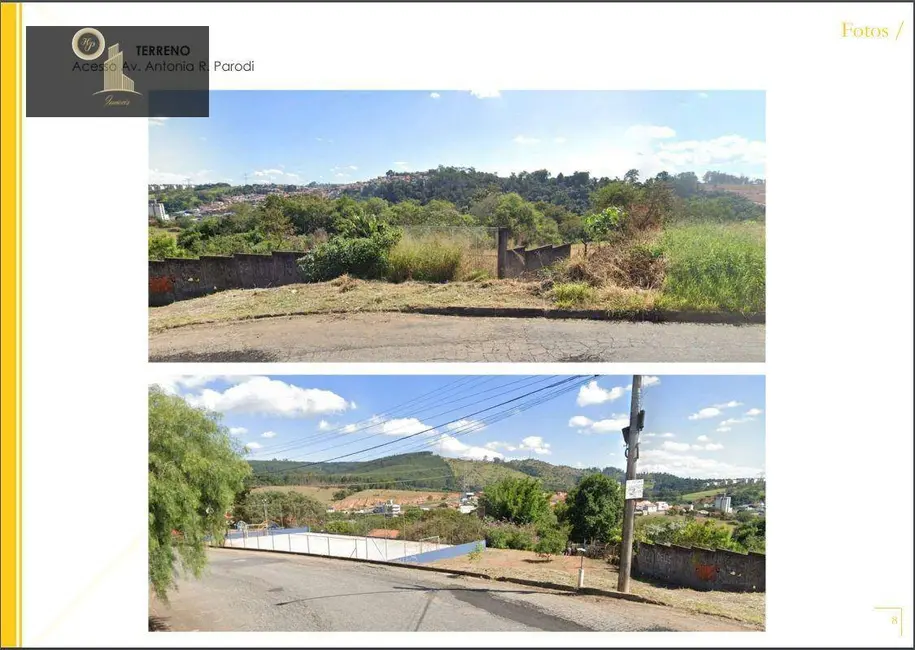The image size is (915, 650).
Task: Click the concrete gate post in top photo
Action: (x=502, y=253)
